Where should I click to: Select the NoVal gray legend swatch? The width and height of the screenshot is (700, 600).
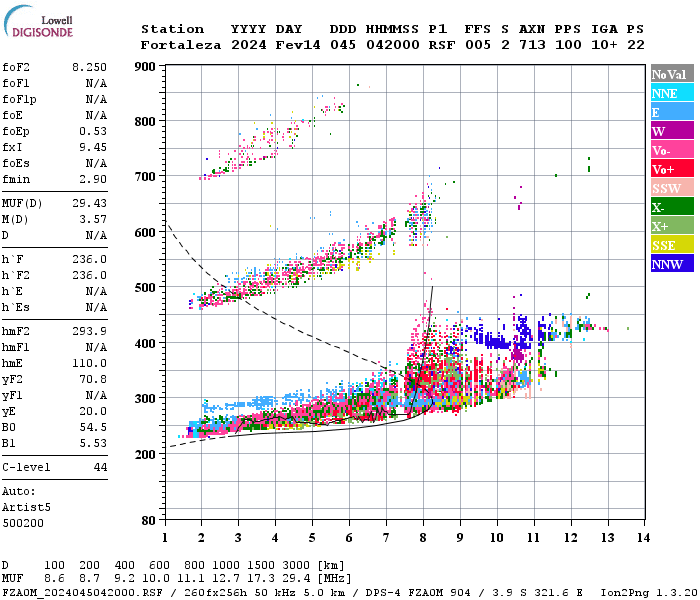point(672,74)
